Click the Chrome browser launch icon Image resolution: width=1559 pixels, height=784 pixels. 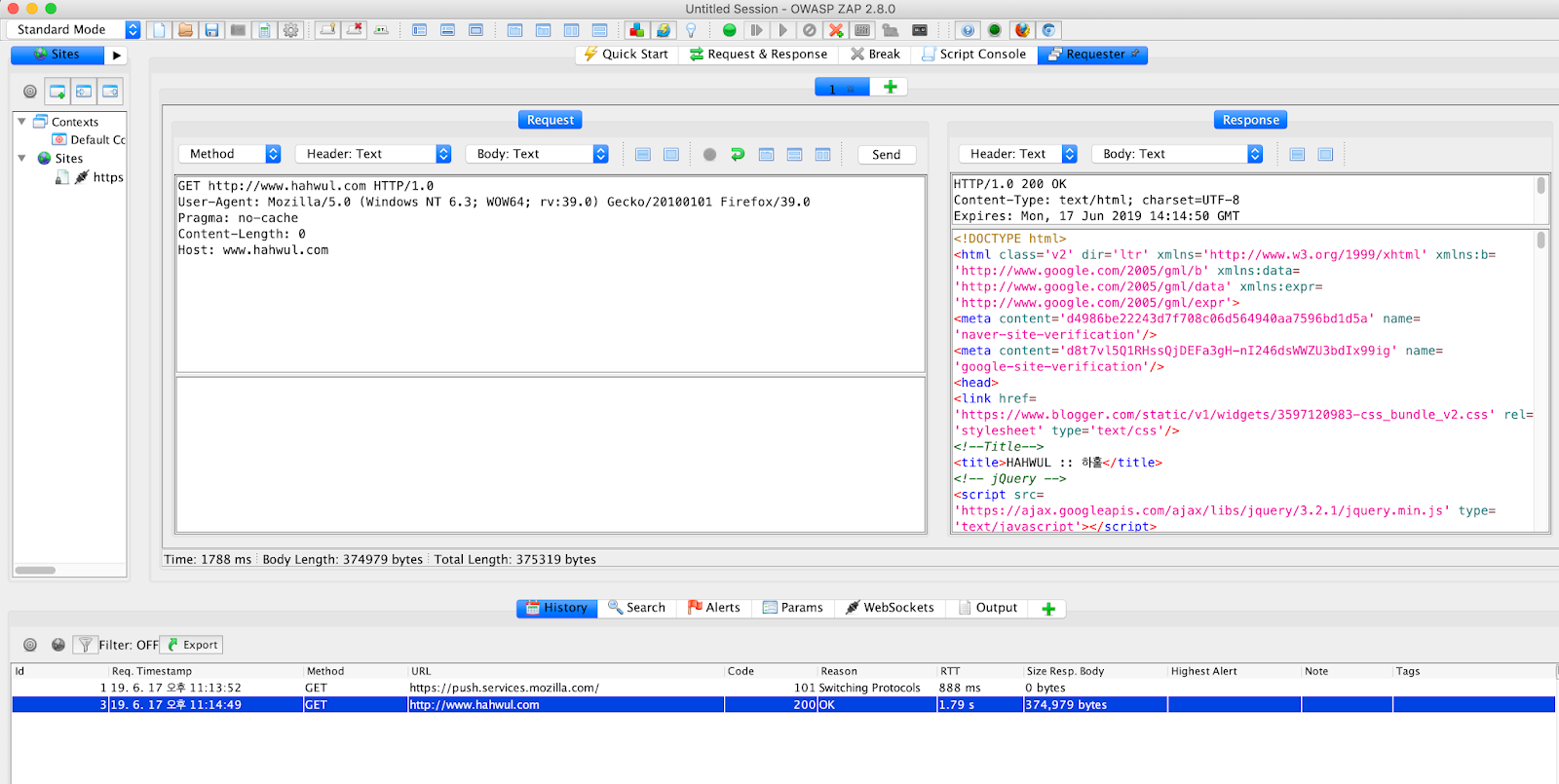(1048, 30)
